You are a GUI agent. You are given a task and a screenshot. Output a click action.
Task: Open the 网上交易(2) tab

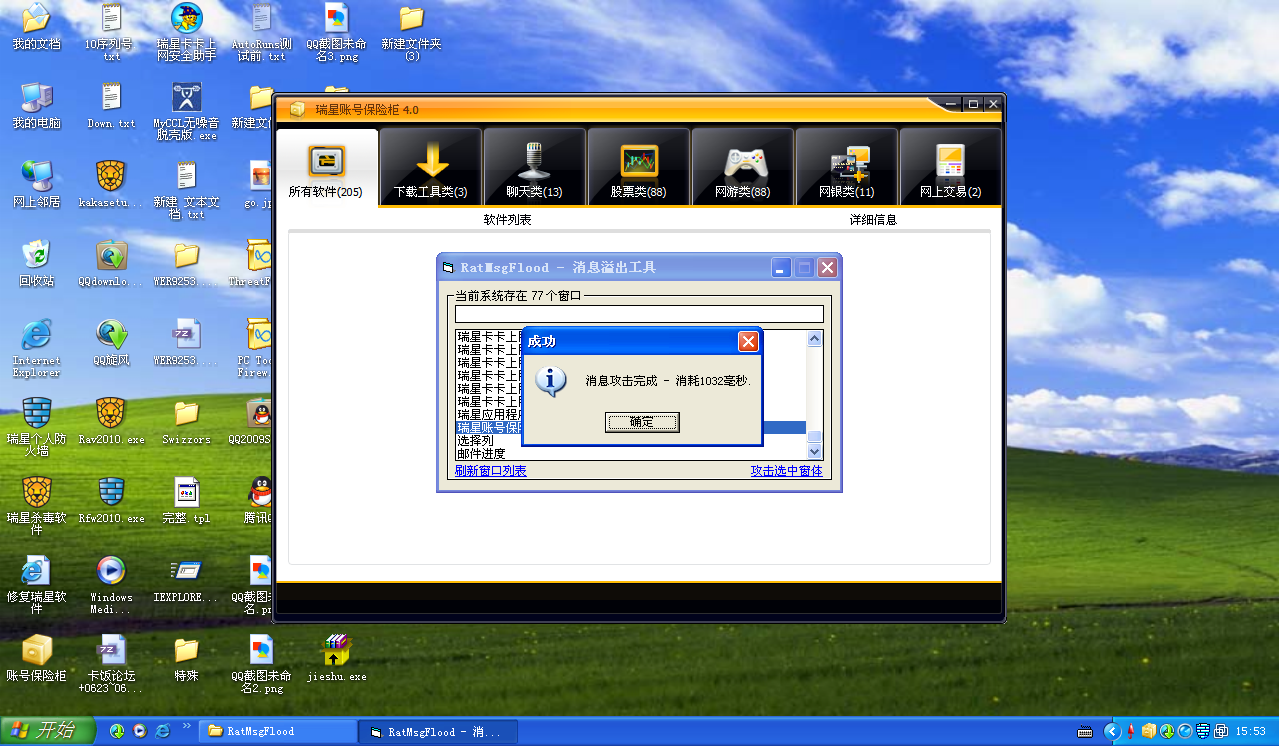coord(951,167)
